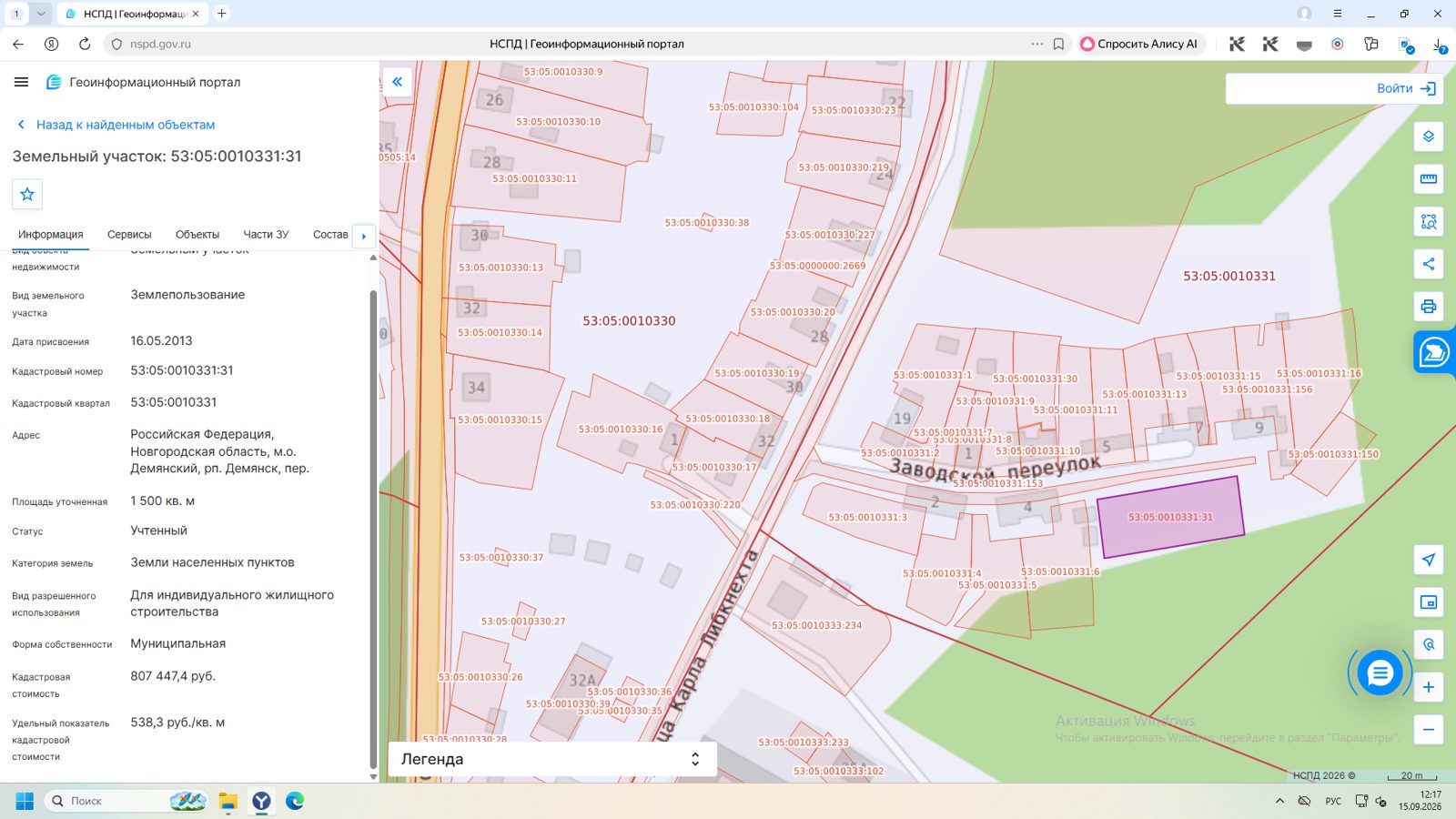Click the Войти login button
The width and height of the screenshot is (1456, 819).
(x=1406, y=88)
